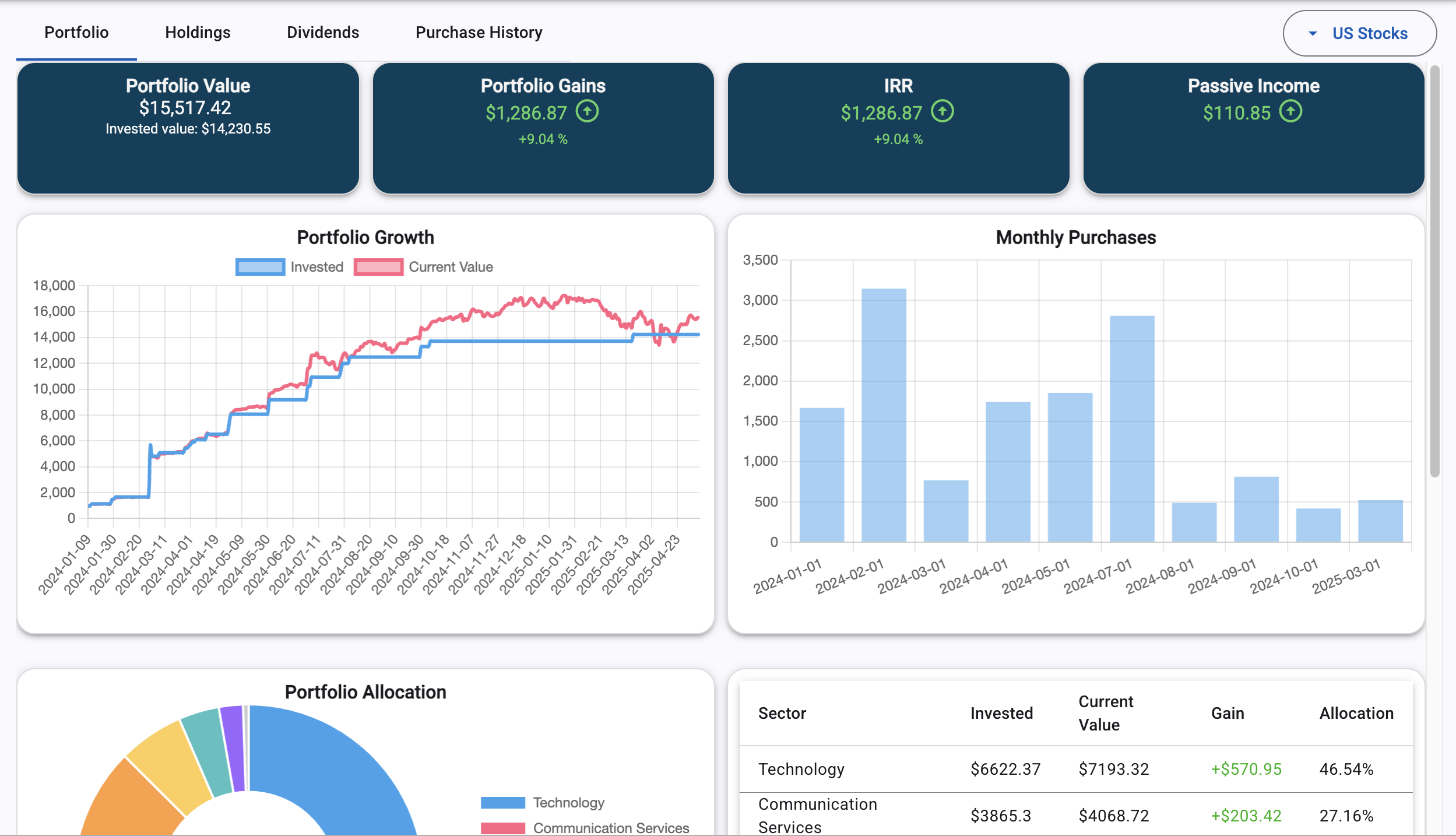Click the purple slice of allocation donut

[235, 749]
